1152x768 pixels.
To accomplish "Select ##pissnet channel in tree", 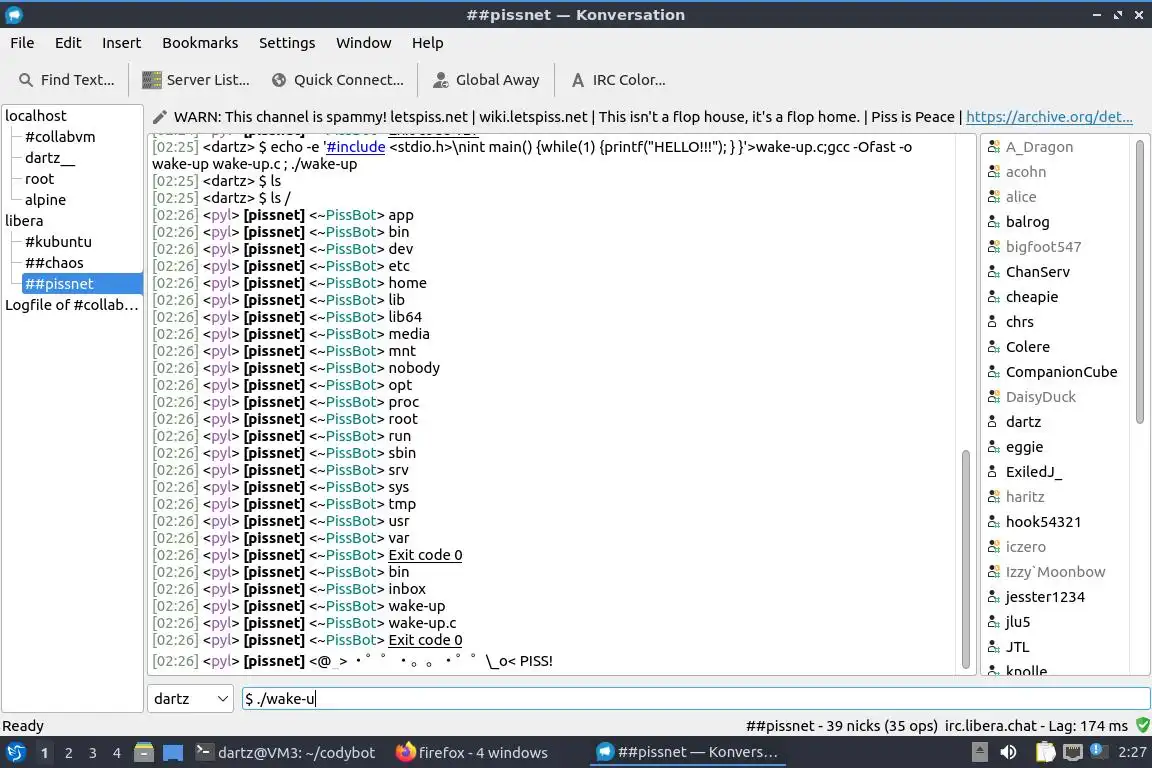I will coord(82,284).
